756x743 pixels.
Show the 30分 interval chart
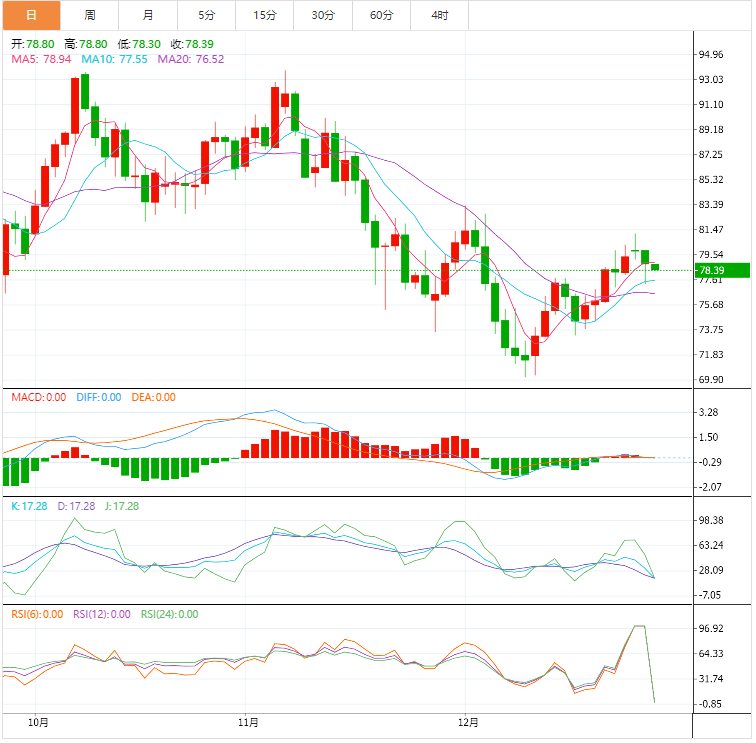tap(323, 15)
